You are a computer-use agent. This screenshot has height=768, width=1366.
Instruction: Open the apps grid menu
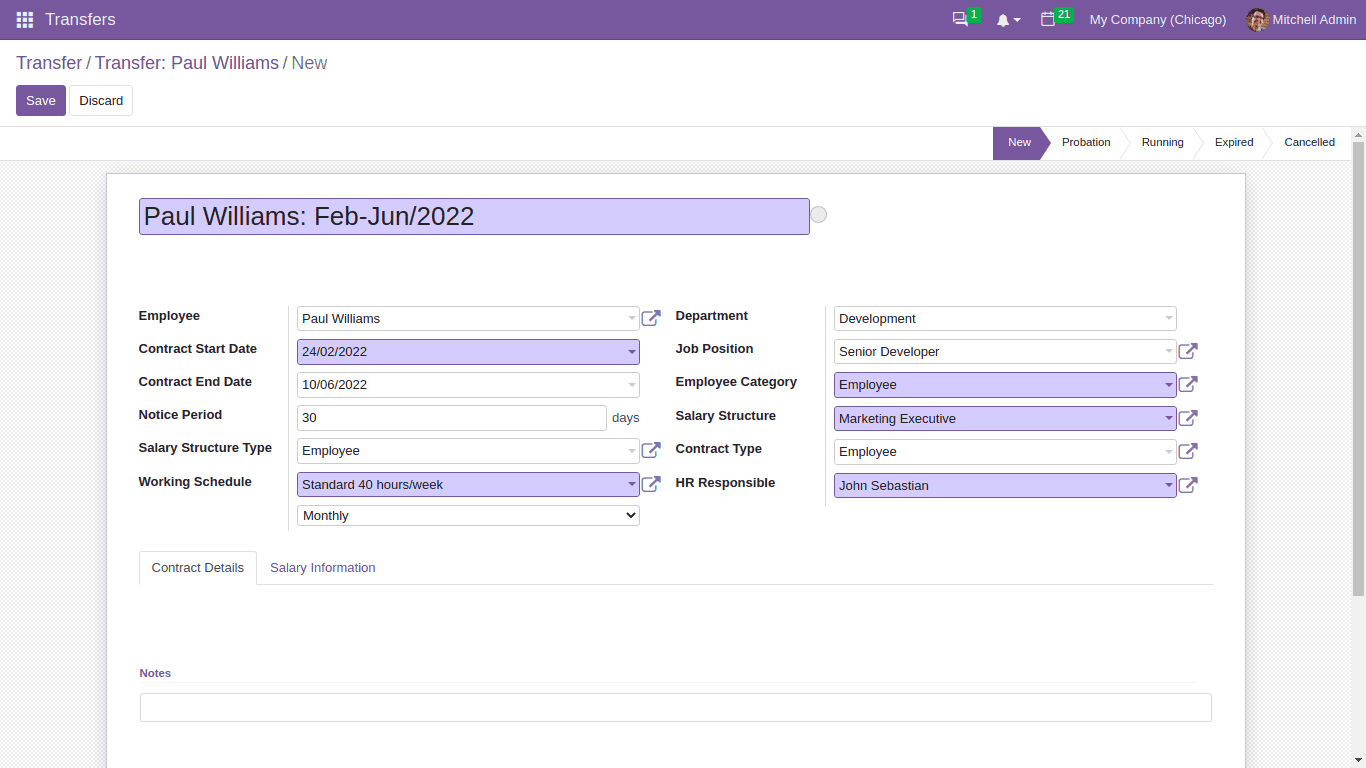point(24,20)
